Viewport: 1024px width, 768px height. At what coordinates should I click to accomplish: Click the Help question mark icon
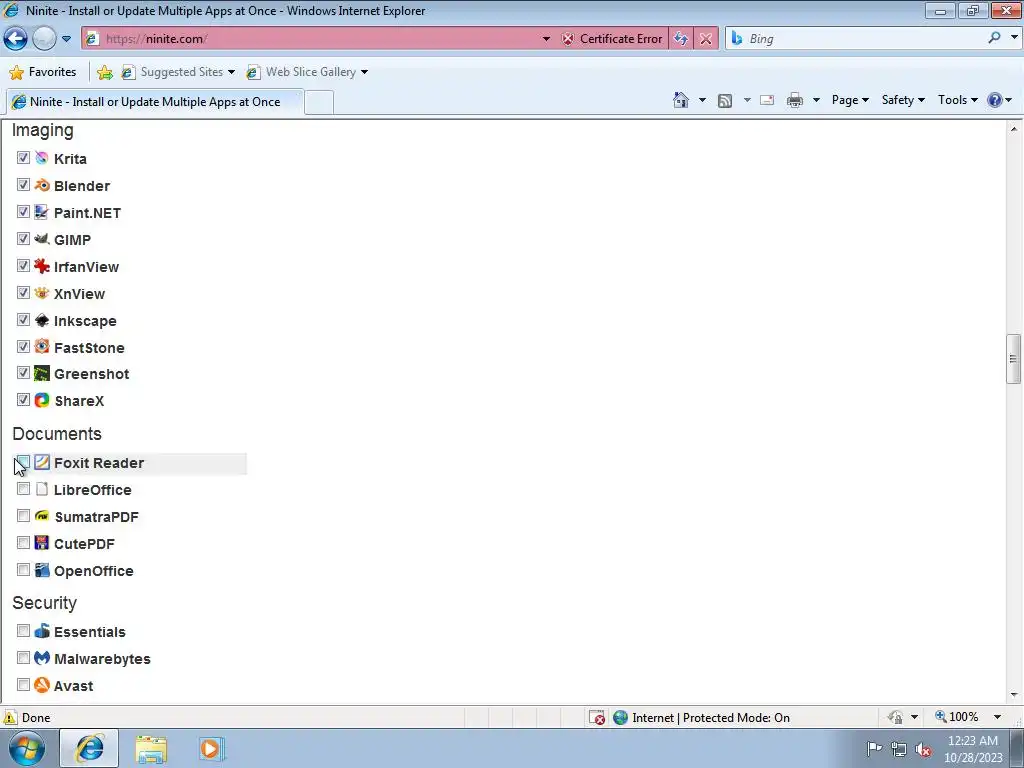pyautogui.click(x=995, y=100)
